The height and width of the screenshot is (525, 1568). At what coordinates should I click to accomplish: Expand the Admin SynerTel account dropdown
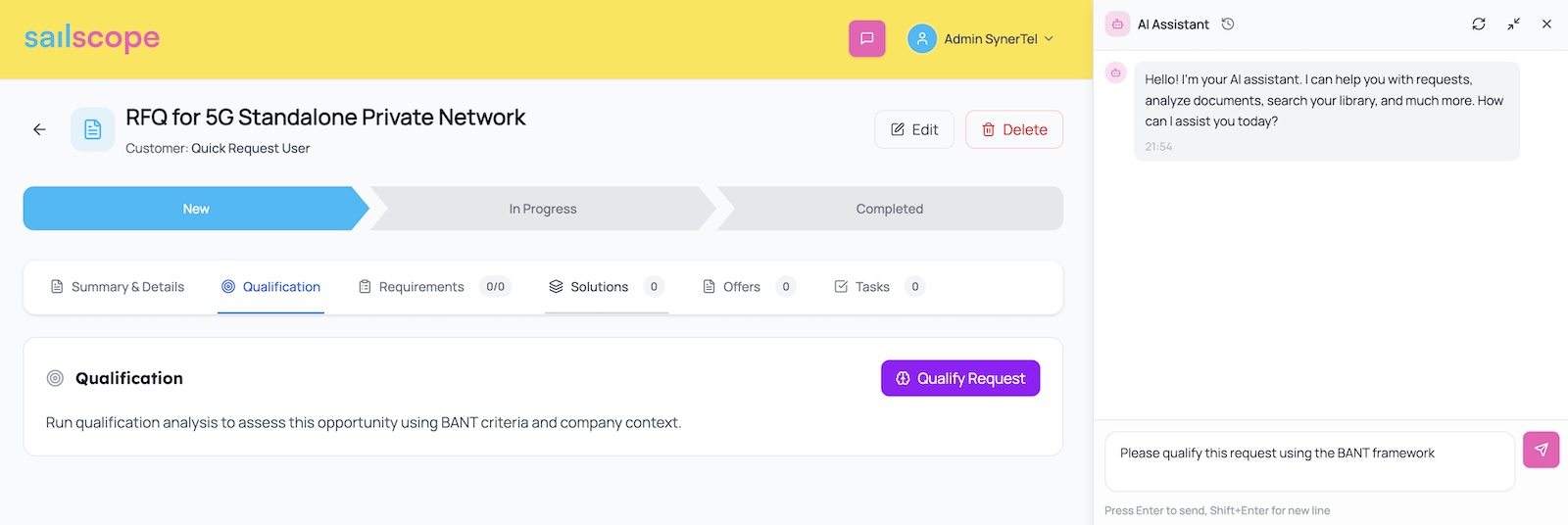tap(1049, 39)
